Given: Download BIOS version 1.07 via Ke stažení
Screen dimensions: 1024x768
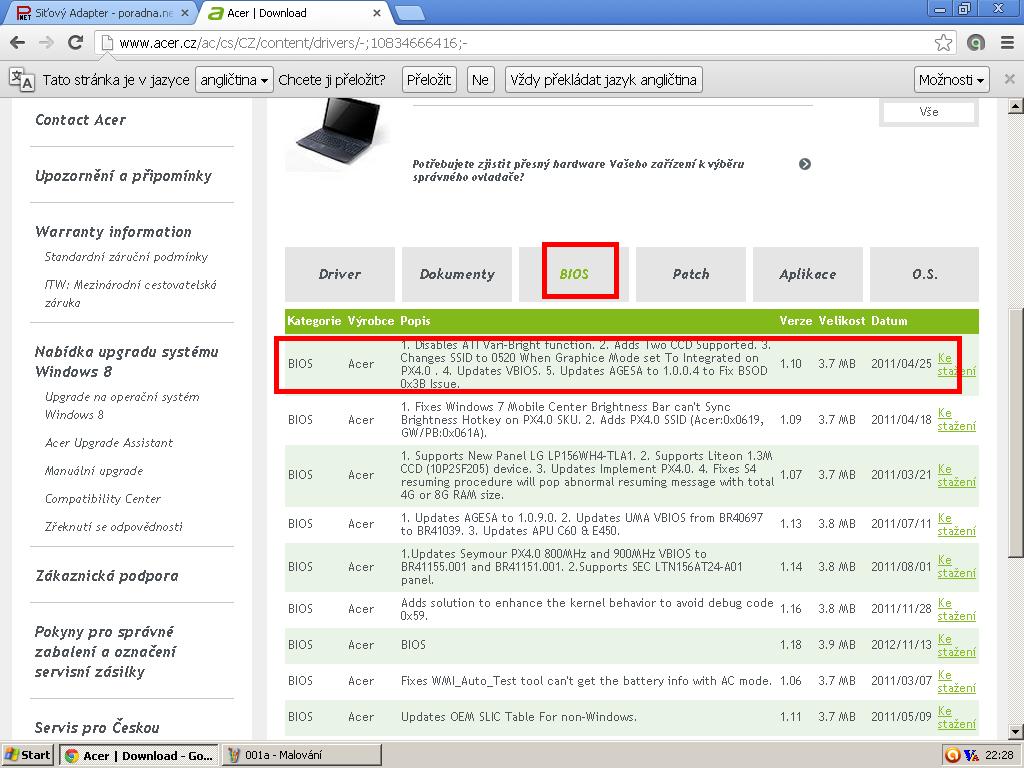Looking at the screenshot, I should coord(956,475).
